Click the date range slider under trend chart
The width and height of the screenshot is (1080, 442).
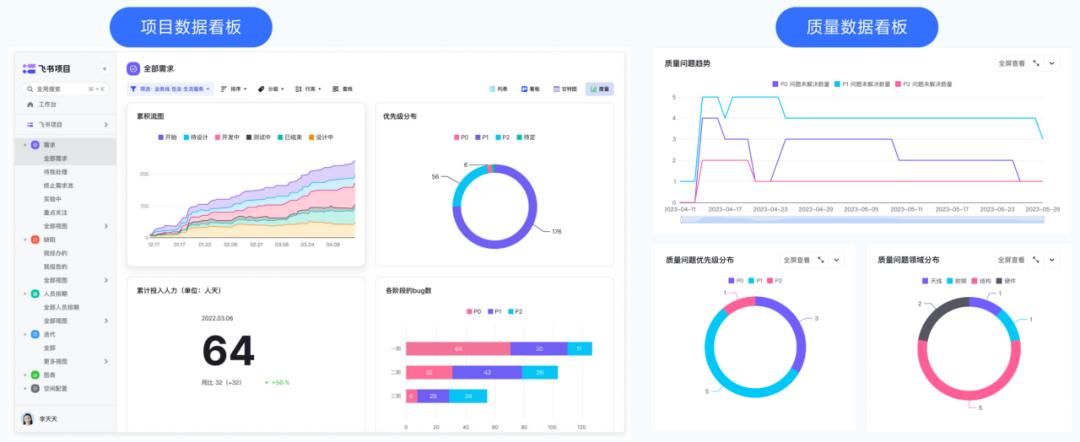click(860, 219)
